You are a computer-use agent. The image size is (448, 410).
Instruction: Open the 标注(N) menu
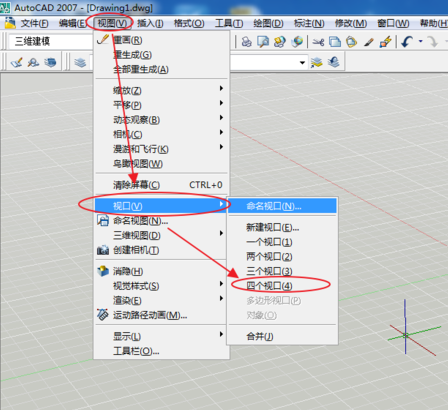coord(309,23)
